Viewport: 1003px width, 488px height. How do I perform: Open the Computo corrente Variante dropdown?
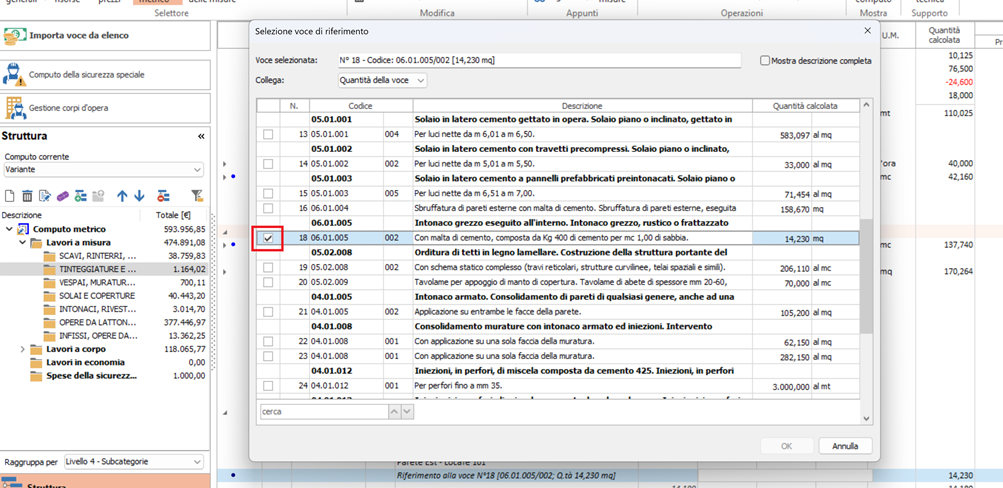coord(102,170)
